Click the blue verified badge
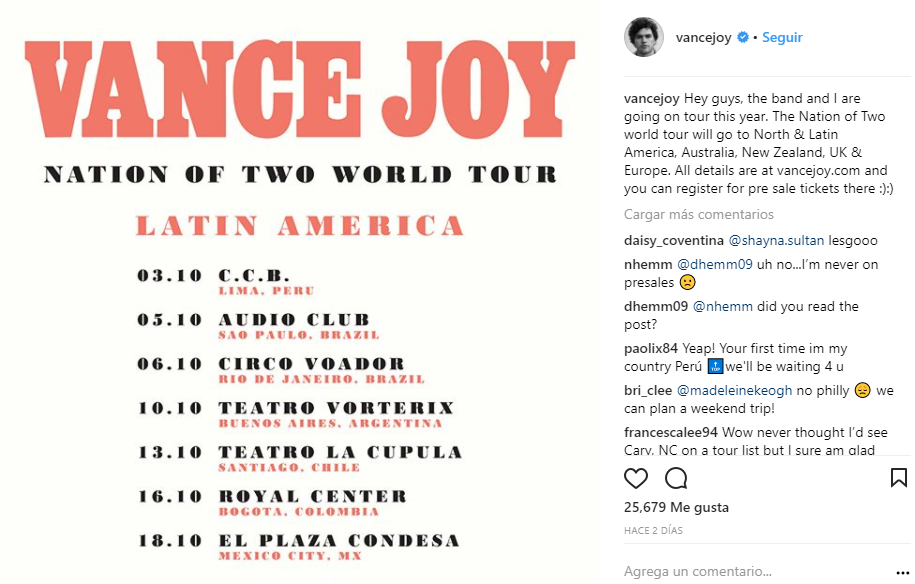The image size is (915, 584). click(743, 38)
